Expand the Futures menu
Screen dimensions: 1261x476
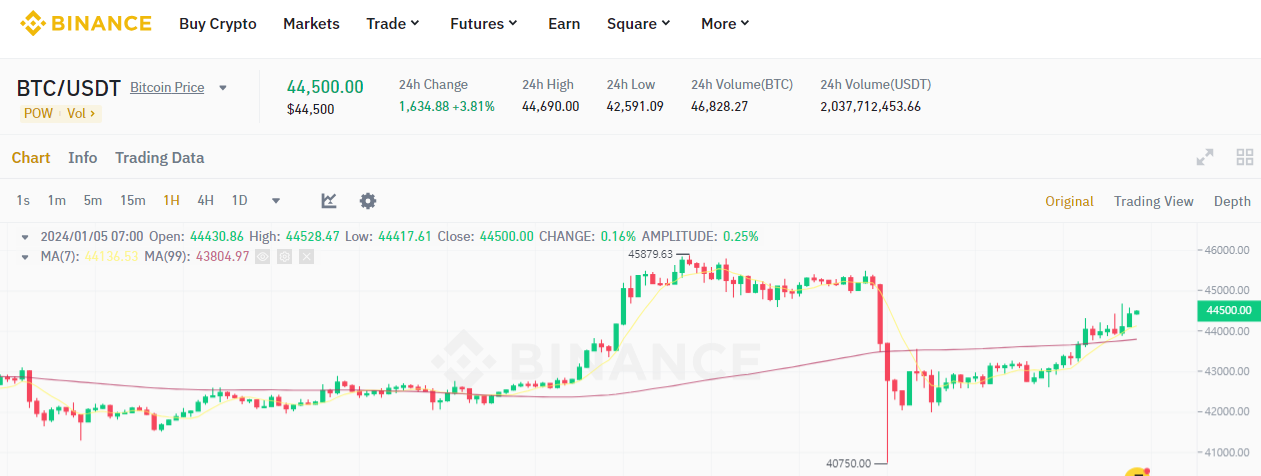click(x=484, y=23)
